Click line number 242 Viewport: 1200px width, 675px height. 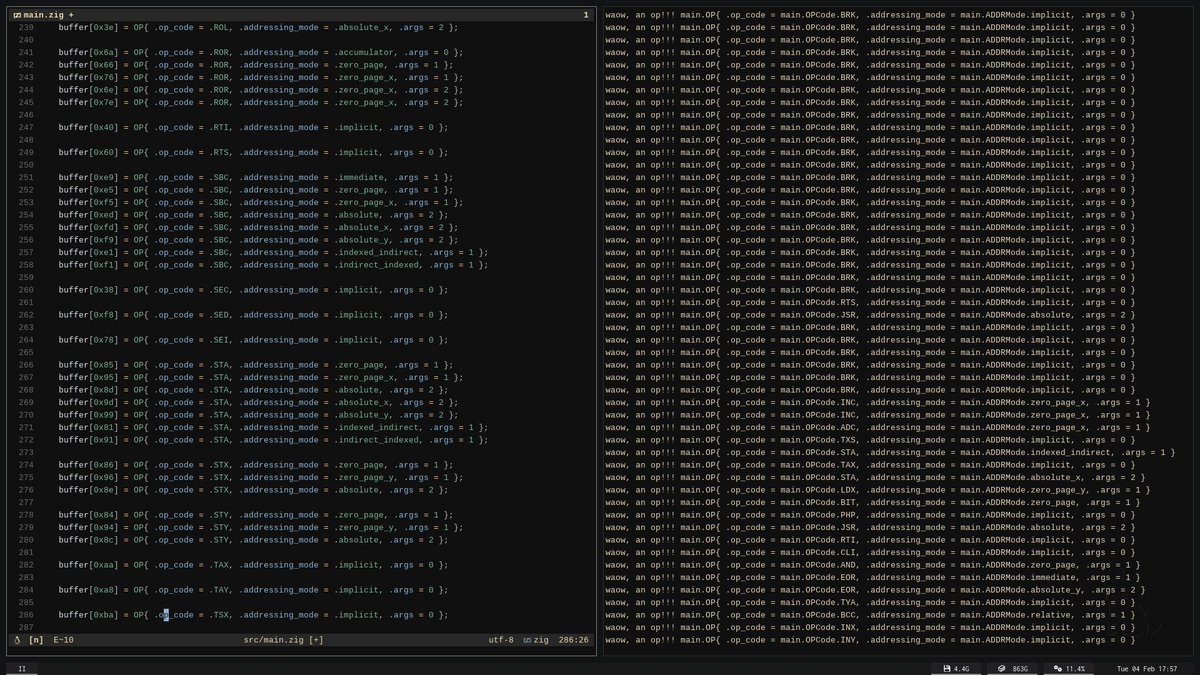pos(27,65)
